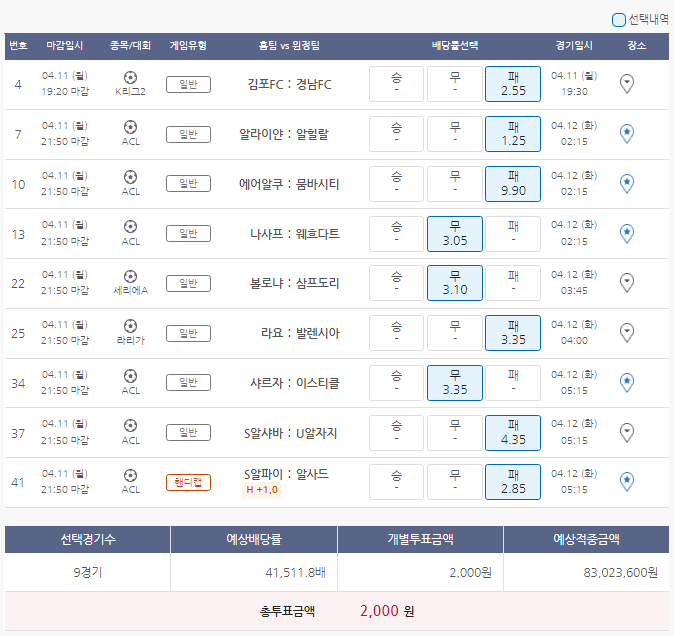674x636 pixels.
Task: Click the 라요 : 발렌시아 match name
Action: [x=300, y=333]
